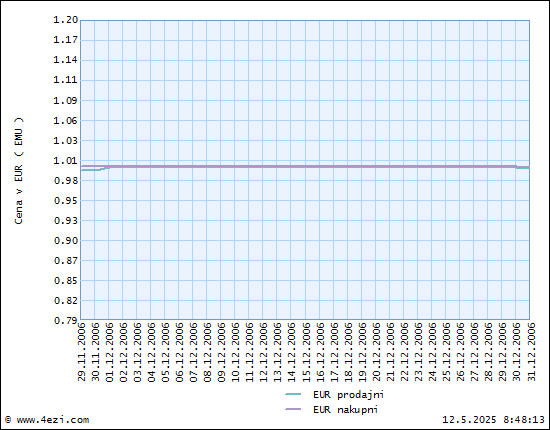Click the 01.12.2006 date axis label
The width and height of the screenshot is (550, 430).
[x=109, y=352]
